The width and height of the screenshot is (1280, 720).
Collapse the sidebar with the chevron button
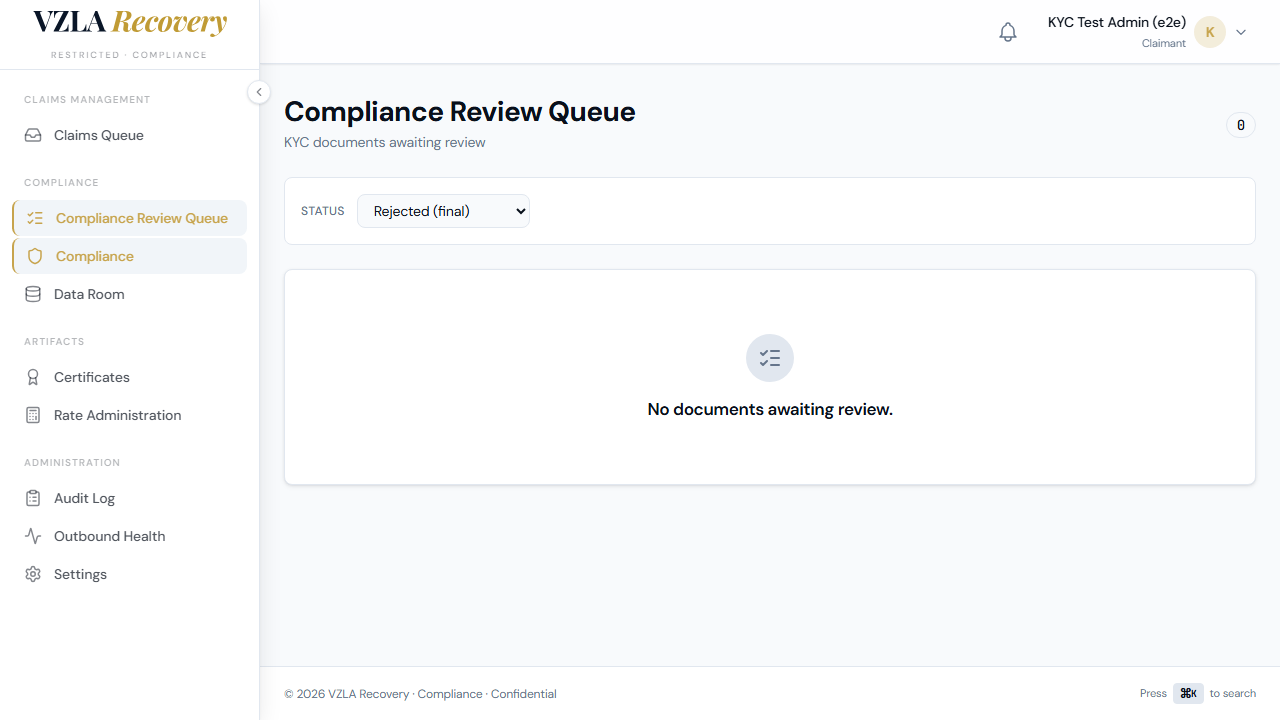[x=259, y=92]
